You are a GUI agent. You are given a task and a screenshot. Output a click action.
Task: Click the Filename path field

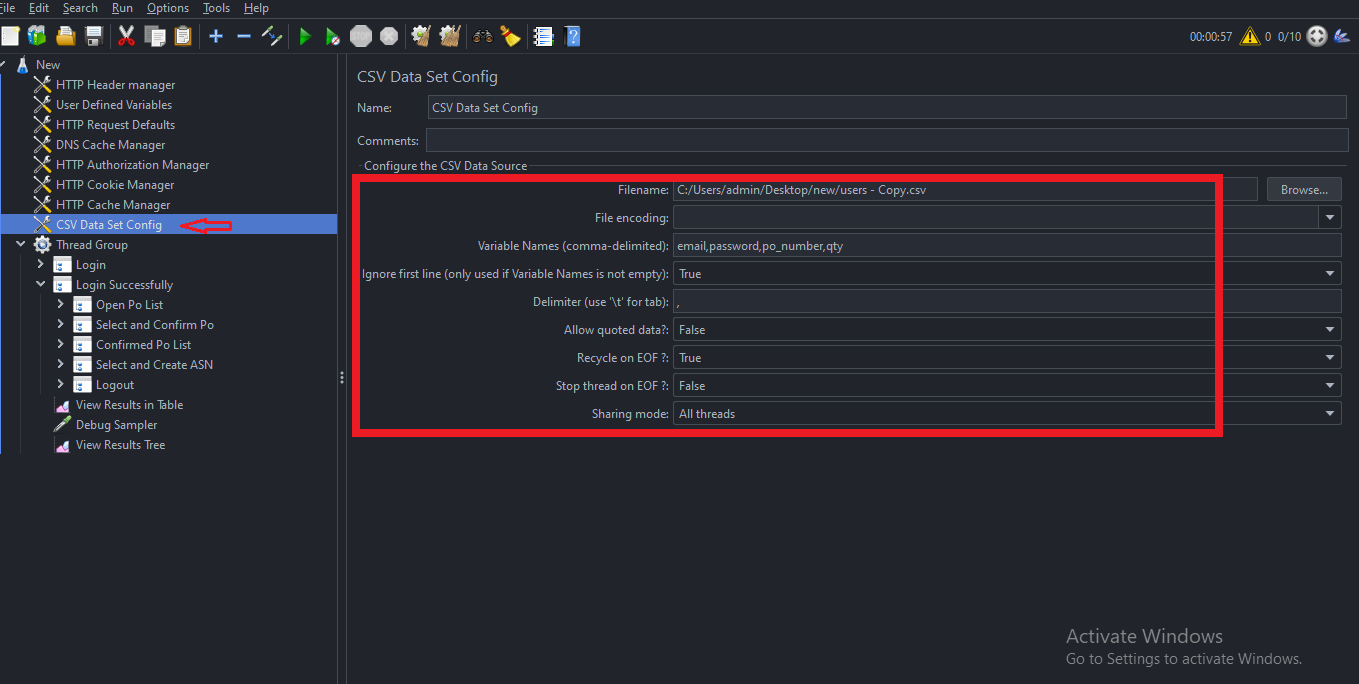point(965,189)
